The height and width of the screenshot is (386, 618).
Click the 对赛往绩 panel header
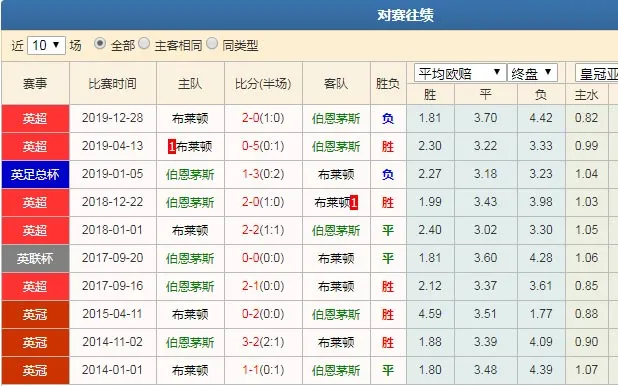tap(310, 15)
